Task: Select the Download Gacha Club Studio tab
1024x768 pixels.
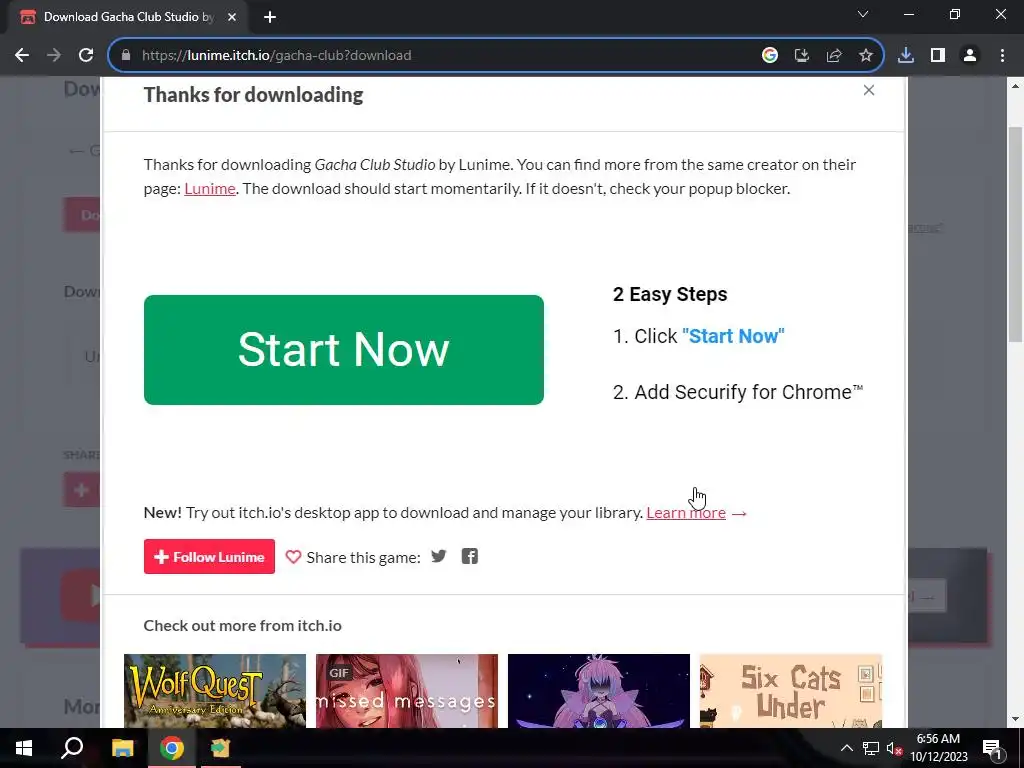Action: (x=128, y=17)
